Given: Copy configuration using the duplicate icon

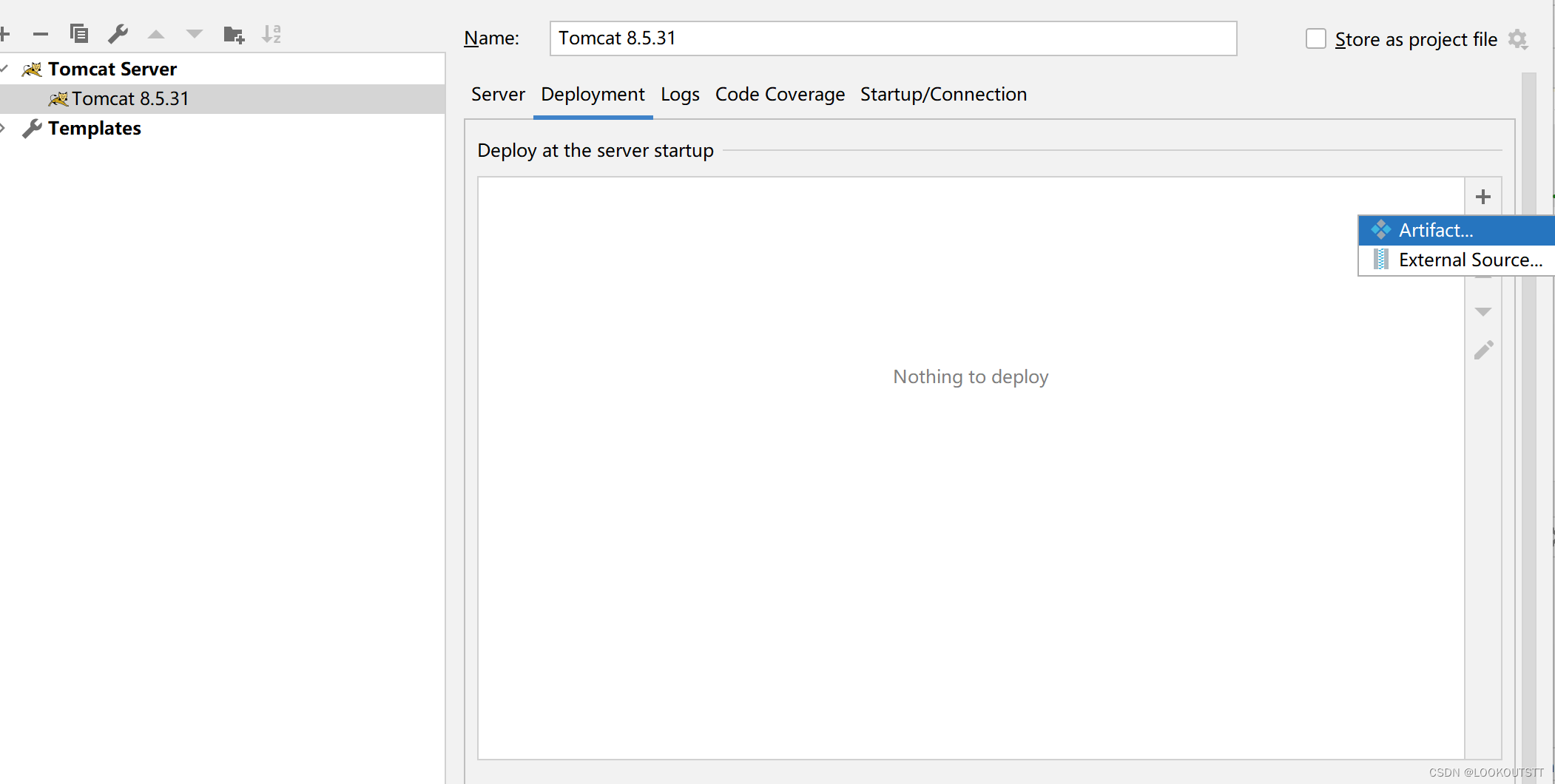Looking at the screenshot, I should [79, 34].
